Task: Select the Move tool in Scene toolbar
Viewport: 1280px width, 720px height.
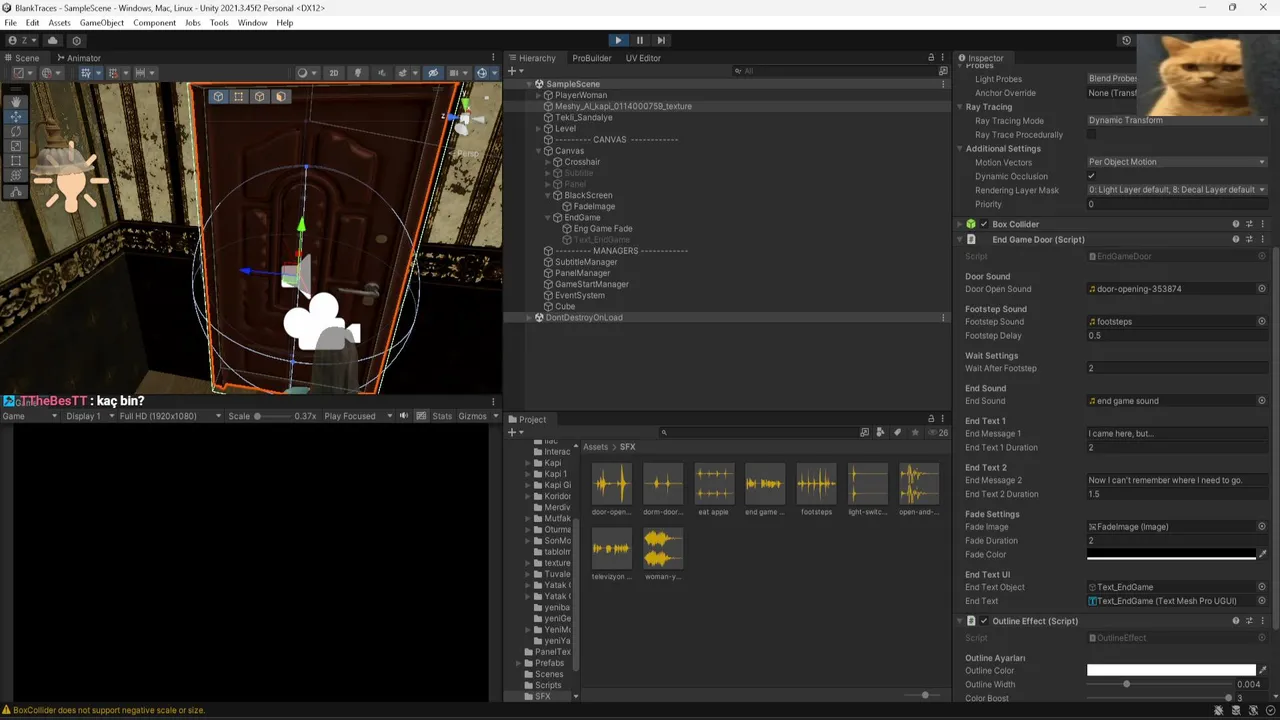Action: tap(16, 117)
